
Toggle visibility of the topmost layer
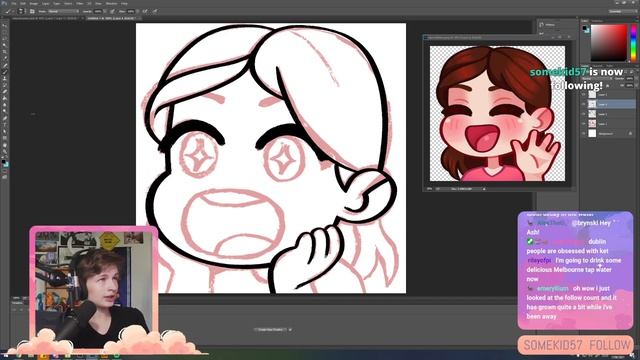[583, 95]
